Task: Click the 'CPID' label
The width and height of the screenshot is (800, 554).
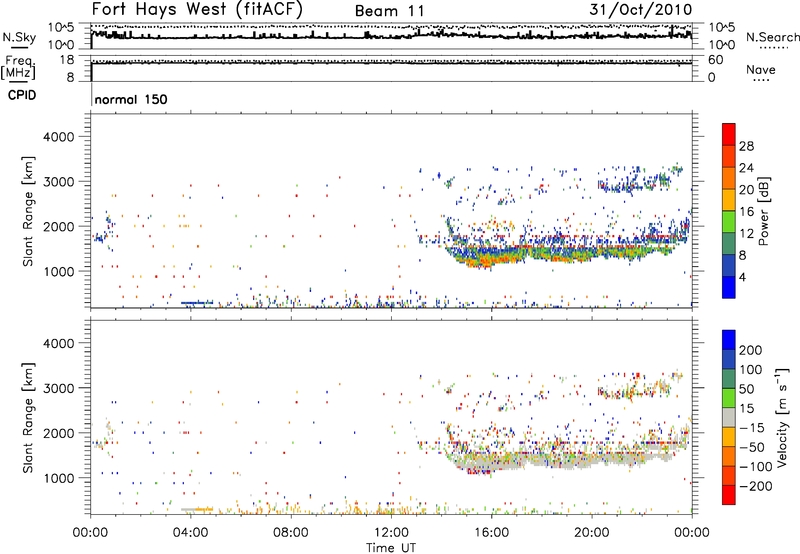Action: click(22, 95)
